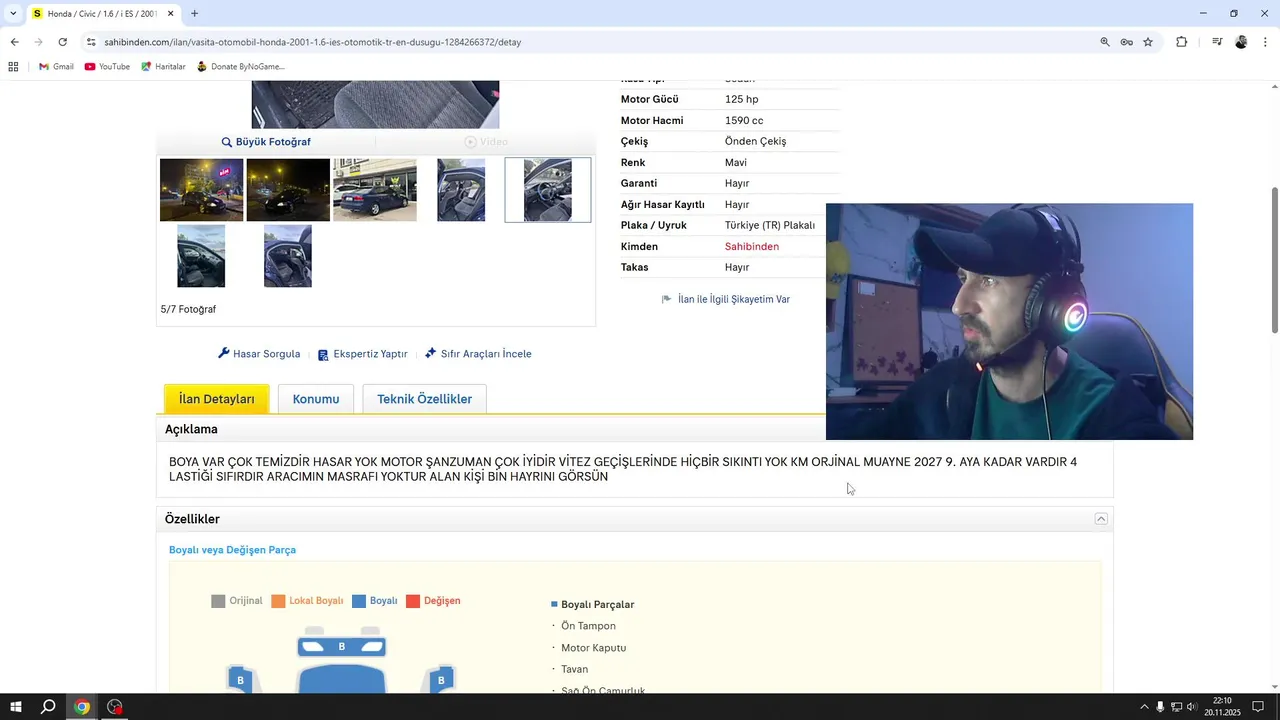
Task: Collapse the Özellikler section arrow
Action: [1101, 519]
